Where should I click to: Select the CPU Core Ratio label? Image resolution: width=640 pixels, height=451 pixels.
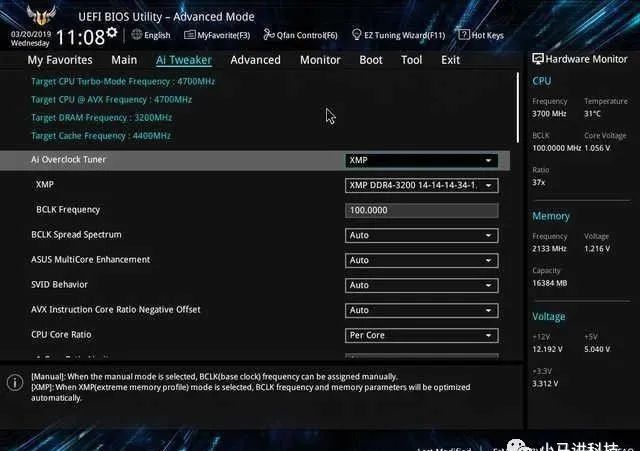coord(61,335)
